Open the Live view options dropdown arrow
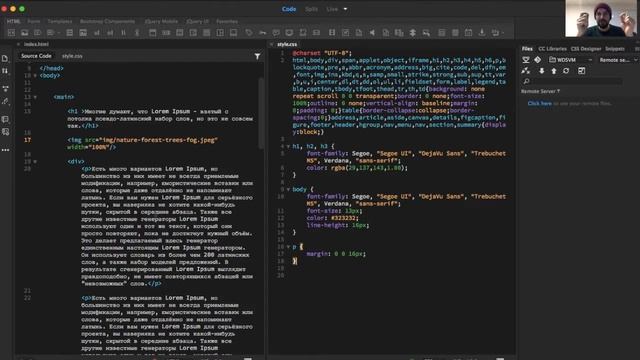 pyautogui.click(x=345, y=9)
